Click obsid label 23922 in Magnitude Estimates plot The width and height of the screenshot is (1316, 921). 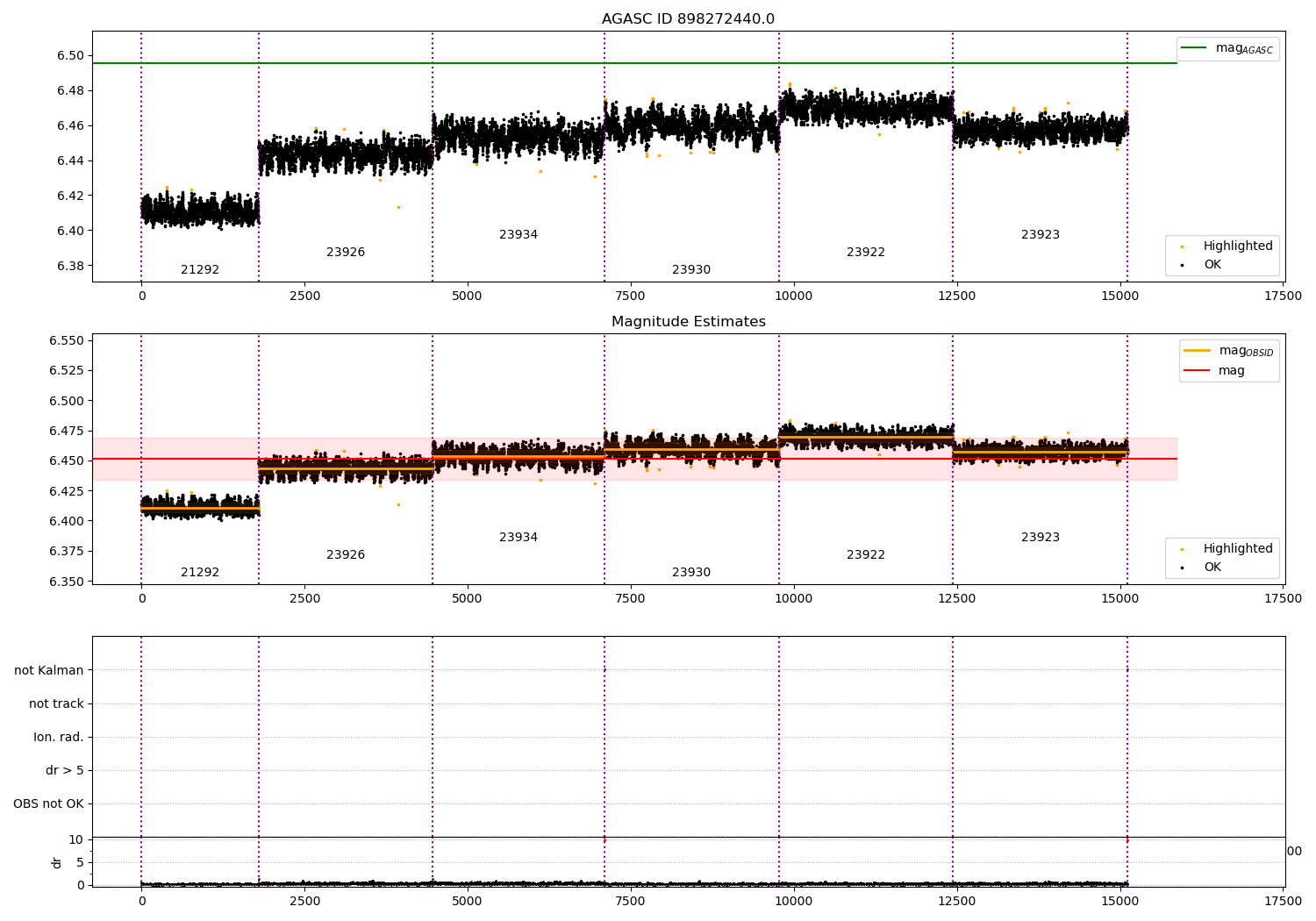click(x=866, y=555)
